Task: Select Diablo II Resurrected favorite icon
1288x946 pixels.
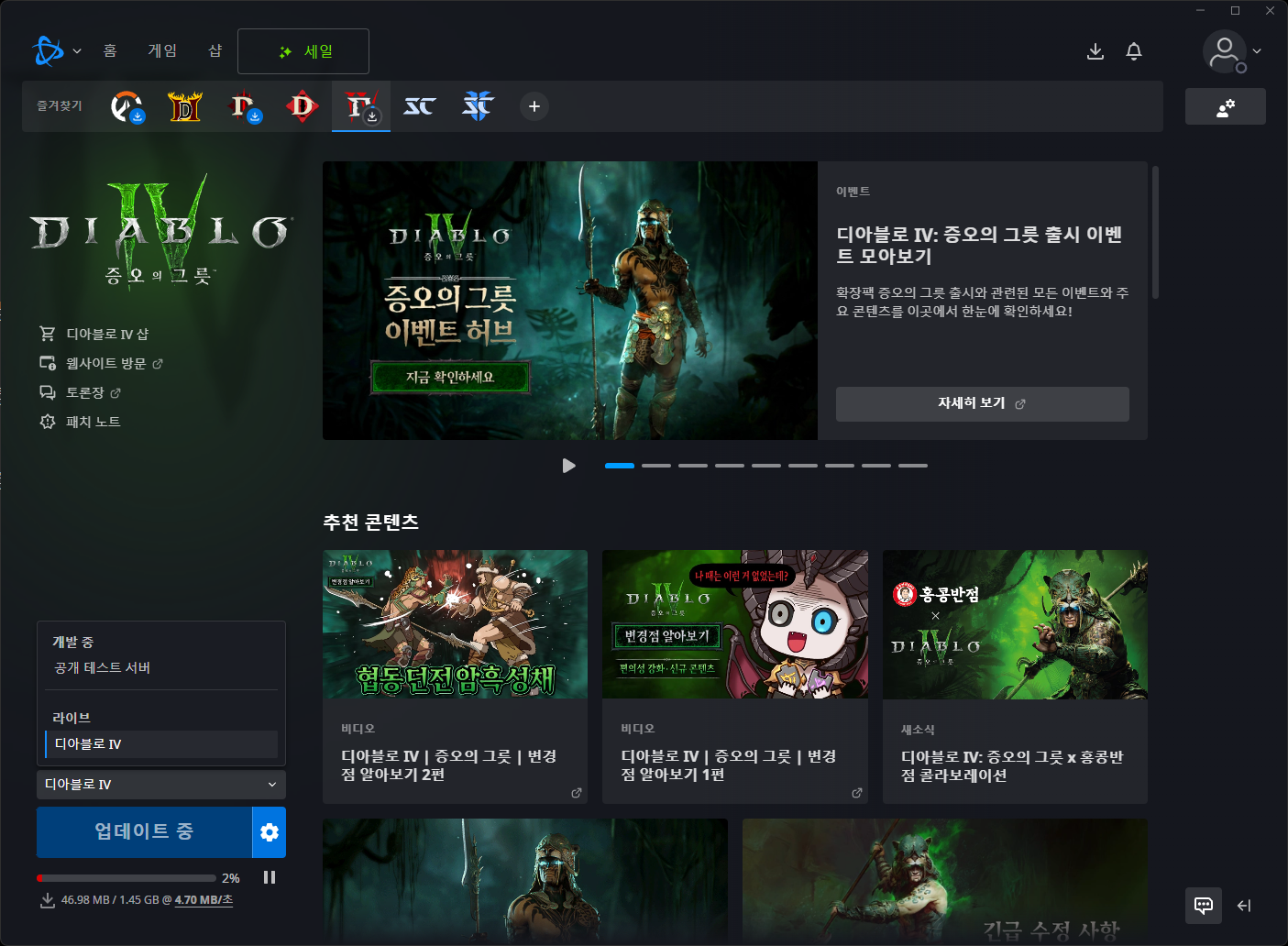Action: (x=185, y=106)
